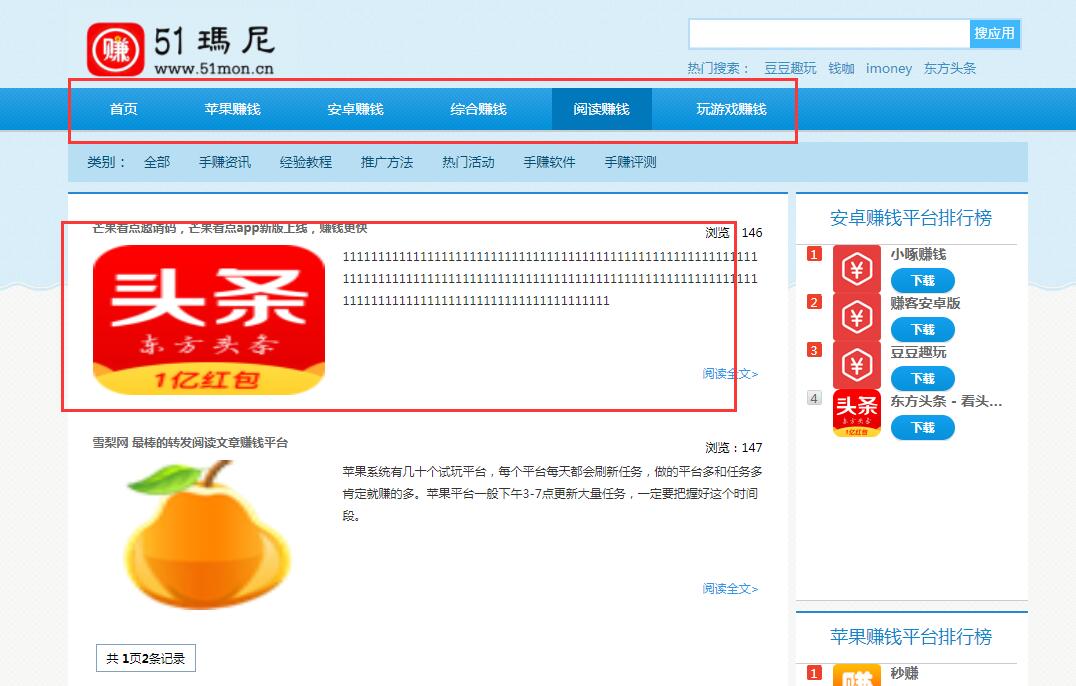
Task: Click the 头条 1亿红包 article thumbnail
Action: tap(209, 320)
